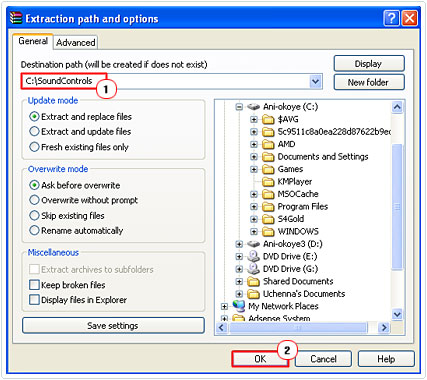Click the Cancel button
Screen dimensions: 427x380
tap(323, 359)
